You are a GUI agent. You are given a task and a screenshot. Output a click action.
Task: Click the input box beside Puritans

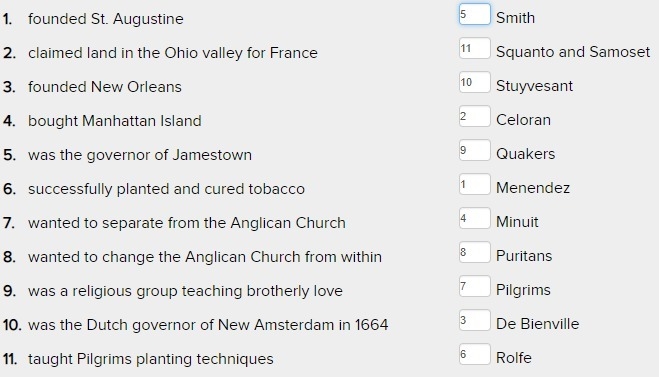point(474,253)
